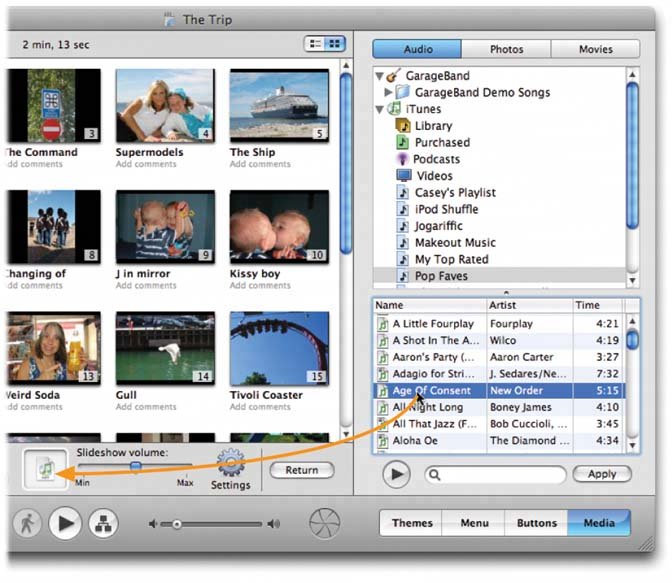Select the Purchased playlist icon
This screenshot has height=583, width=672.
pos(404,142)
